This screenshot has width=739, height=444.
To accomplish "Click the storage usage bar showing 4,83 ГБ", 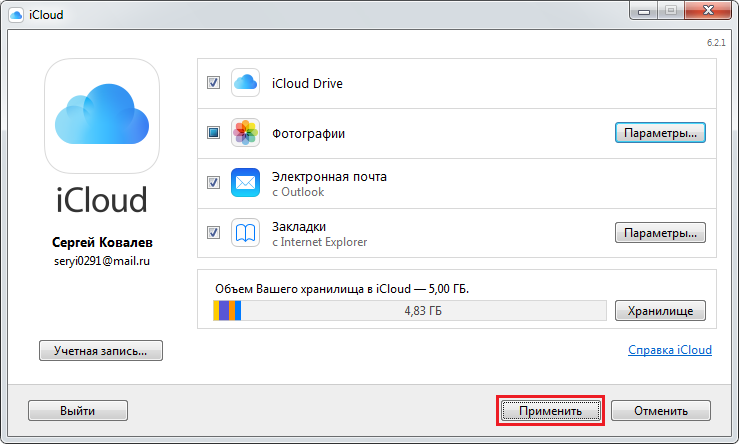I will (410, 311).
